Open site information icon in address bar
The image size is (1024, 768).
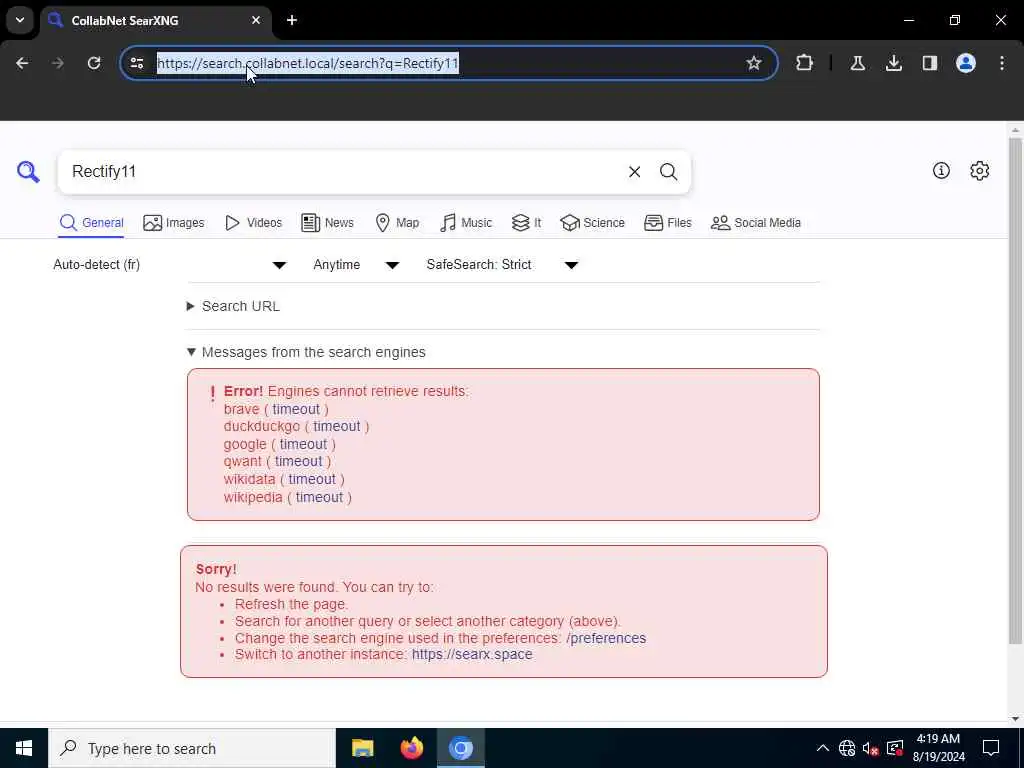137,63
